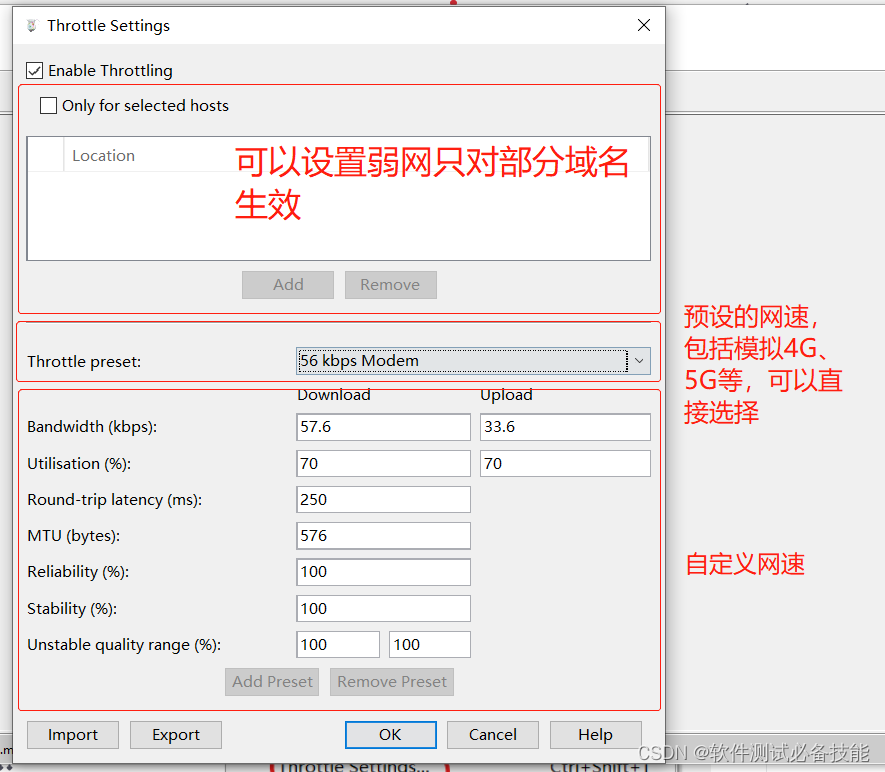Click the MTU (bytes) label
The width and height of the screenshot is (885, 772).
73,536
